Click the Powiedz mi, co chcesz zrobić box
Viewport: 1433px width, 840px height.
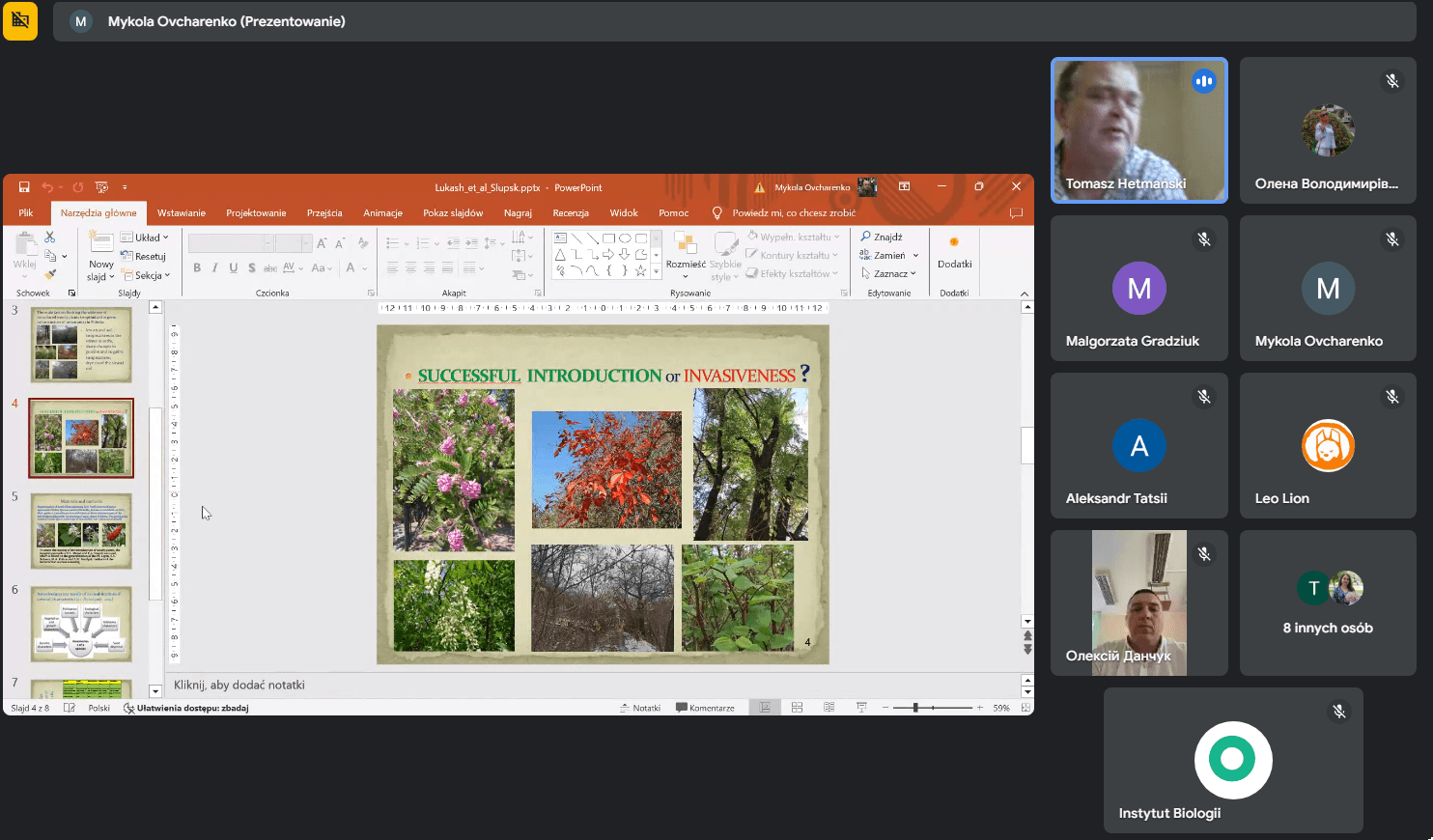click(x=794, y=212)
